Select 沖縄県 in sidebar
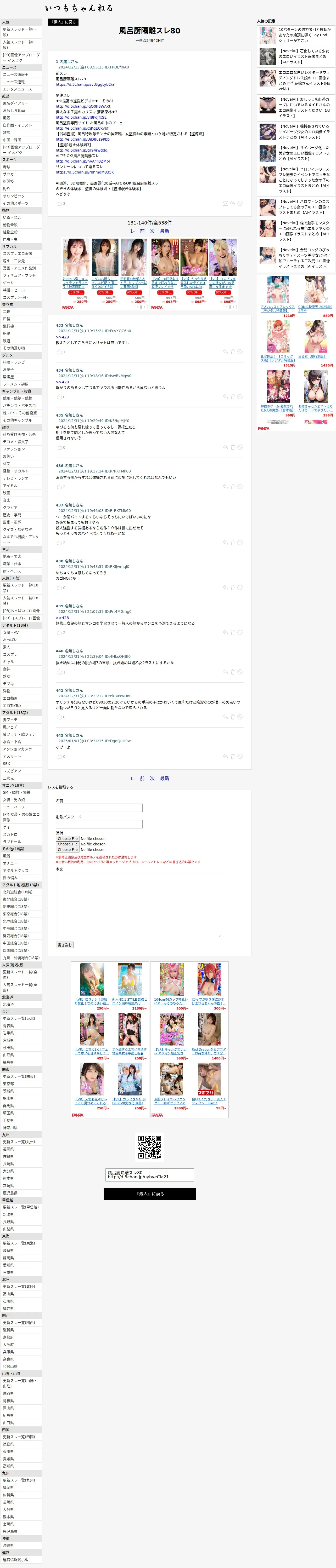336x1568 pixels. (21, 1546)
